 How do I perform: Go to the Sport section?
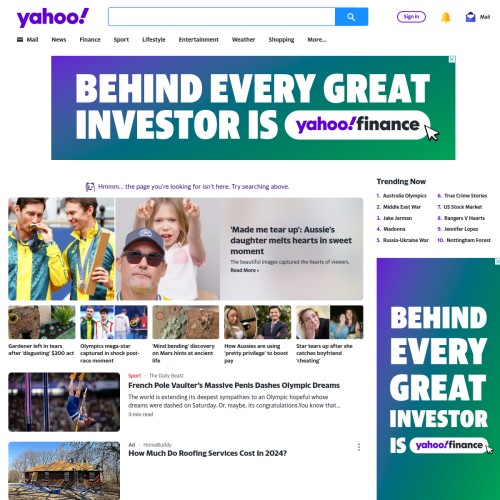121,40
